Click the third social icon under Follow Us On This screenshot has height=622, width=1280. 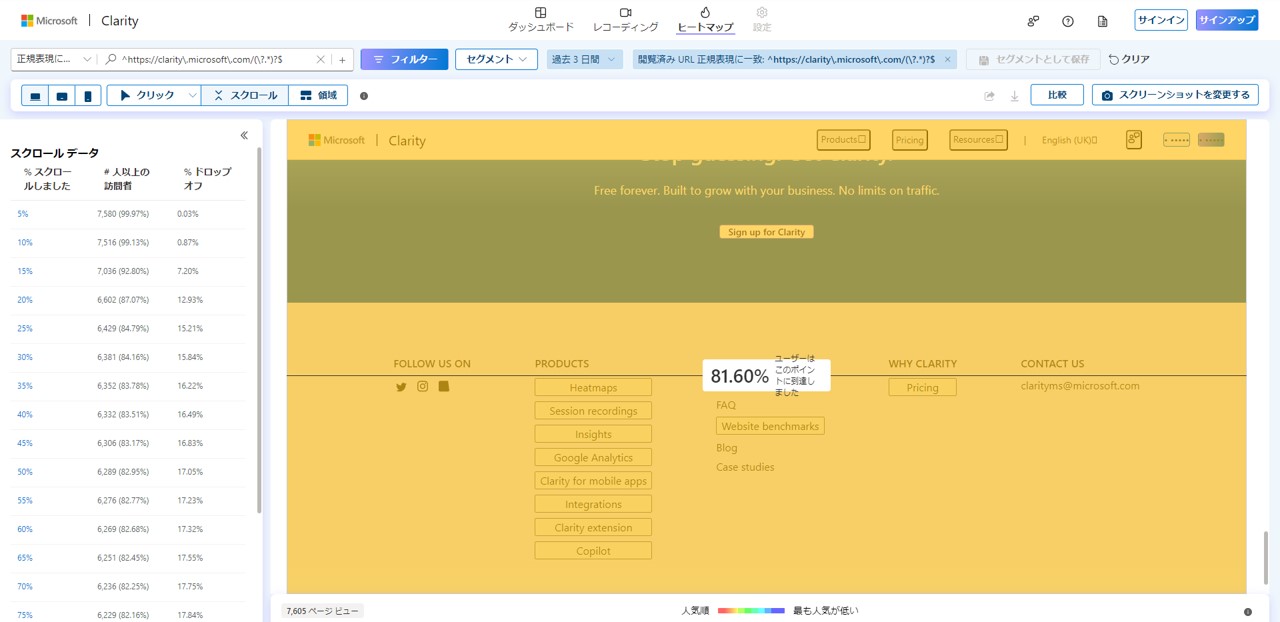[444, 386]
